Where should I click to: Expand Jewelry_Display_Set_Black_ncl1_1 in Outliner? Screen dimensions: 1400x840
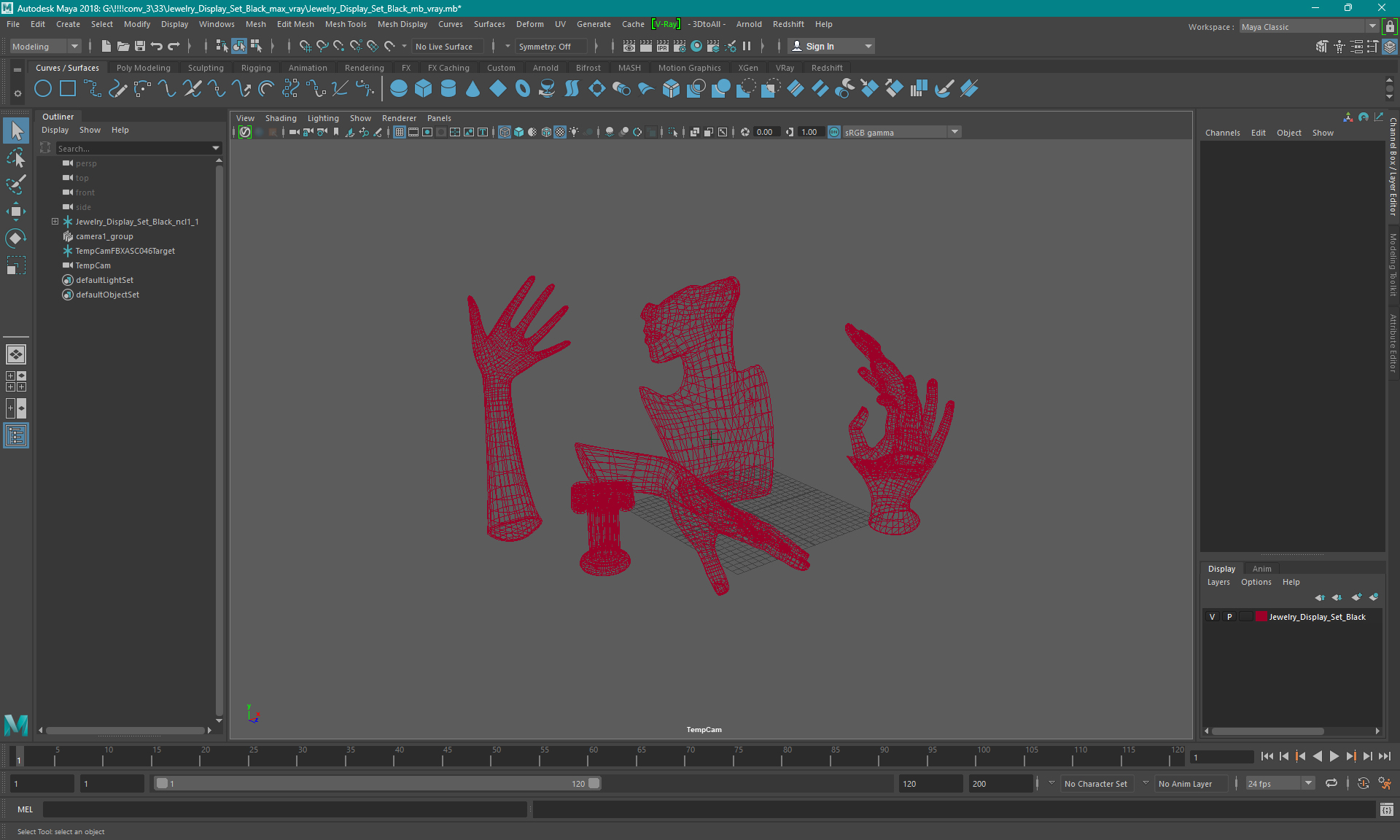[x=55, y=222]
